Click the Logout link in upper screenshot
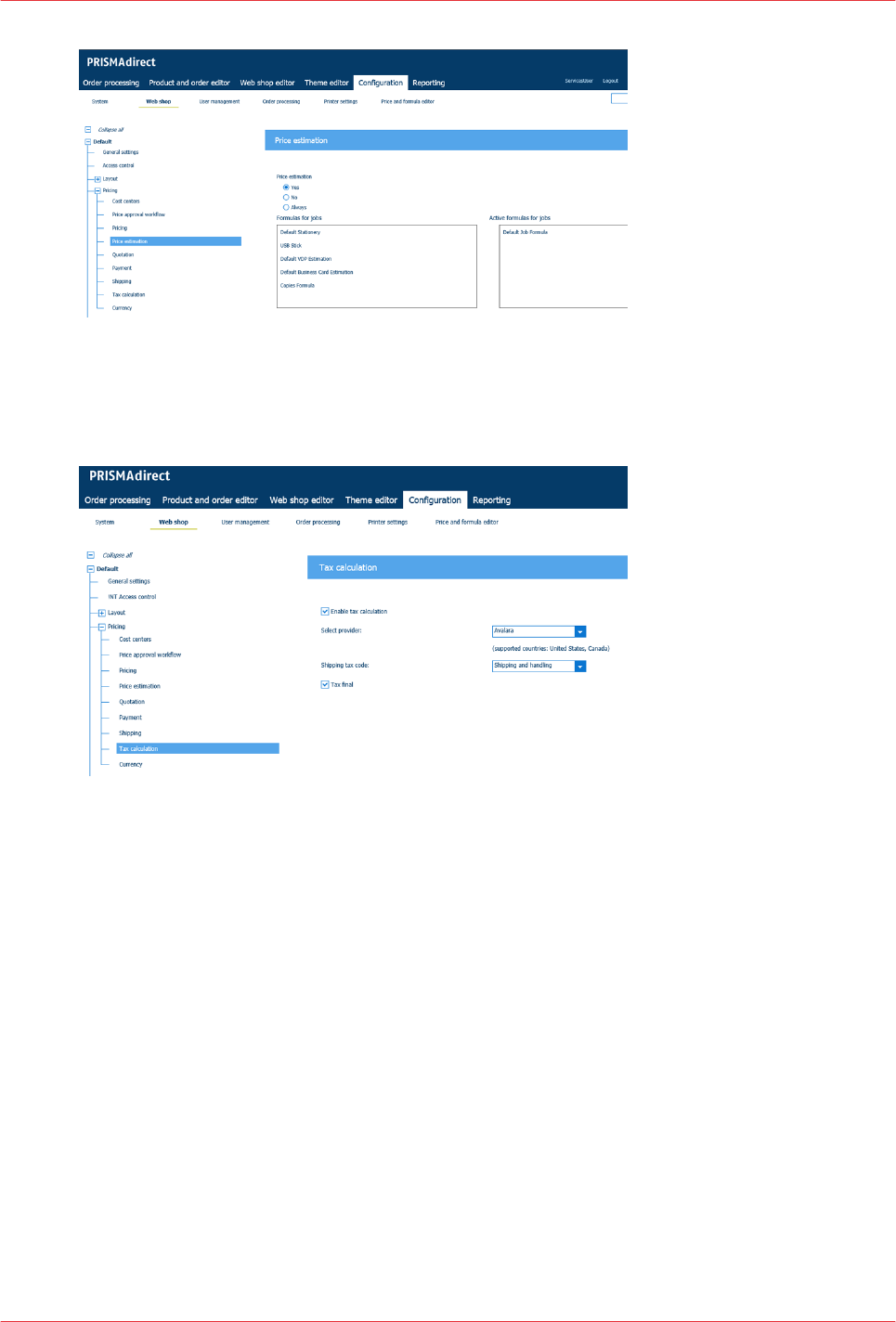Image resolution: width=896 pixels, height=1322 pixels. pyautogui.click(x=610, y=81)
